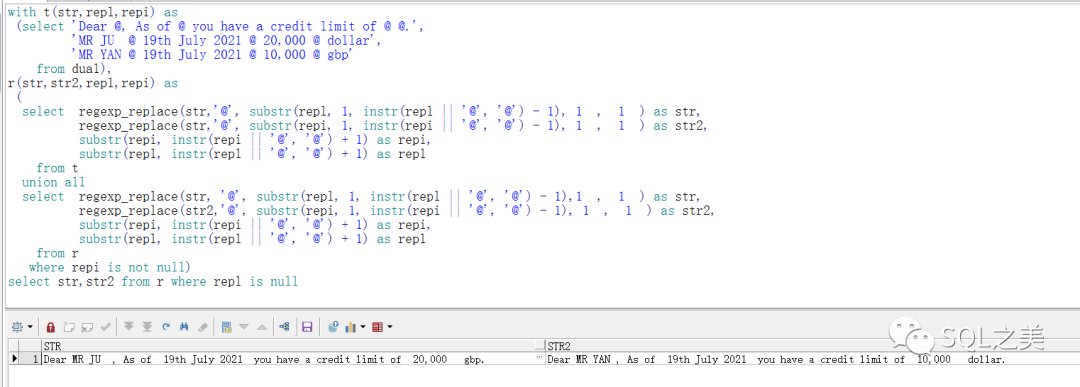Click 'where repi is not null)' line
Viewport: 1080px width, 387px height.
pyautogui.click(x=110, y=267)
